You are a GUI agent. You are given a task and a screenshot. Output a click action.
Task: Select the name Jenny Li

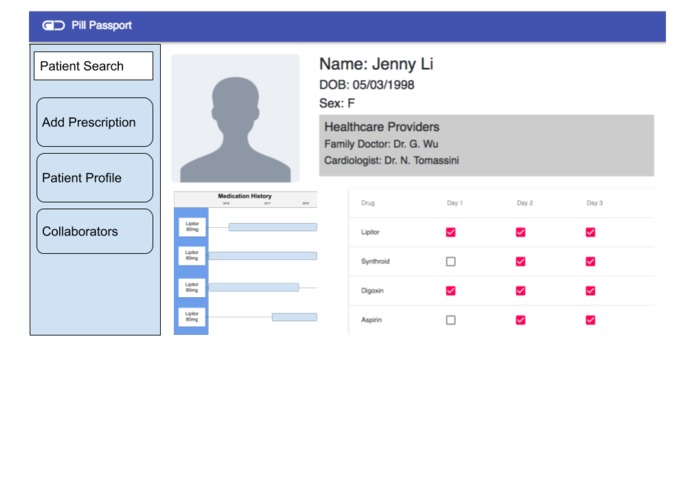402,64
